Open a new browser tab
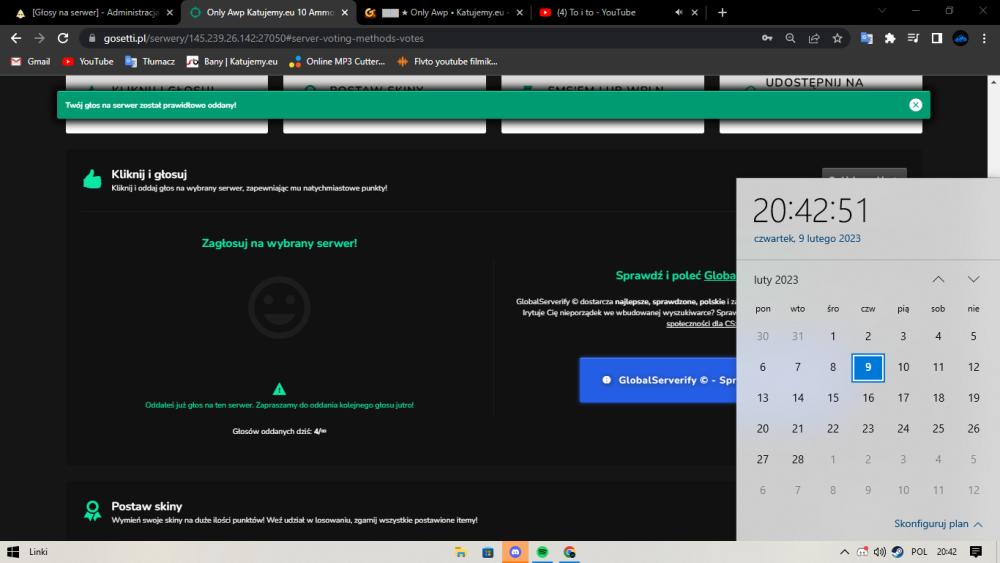Screen dimensions: 1000x563 [722, 12]
